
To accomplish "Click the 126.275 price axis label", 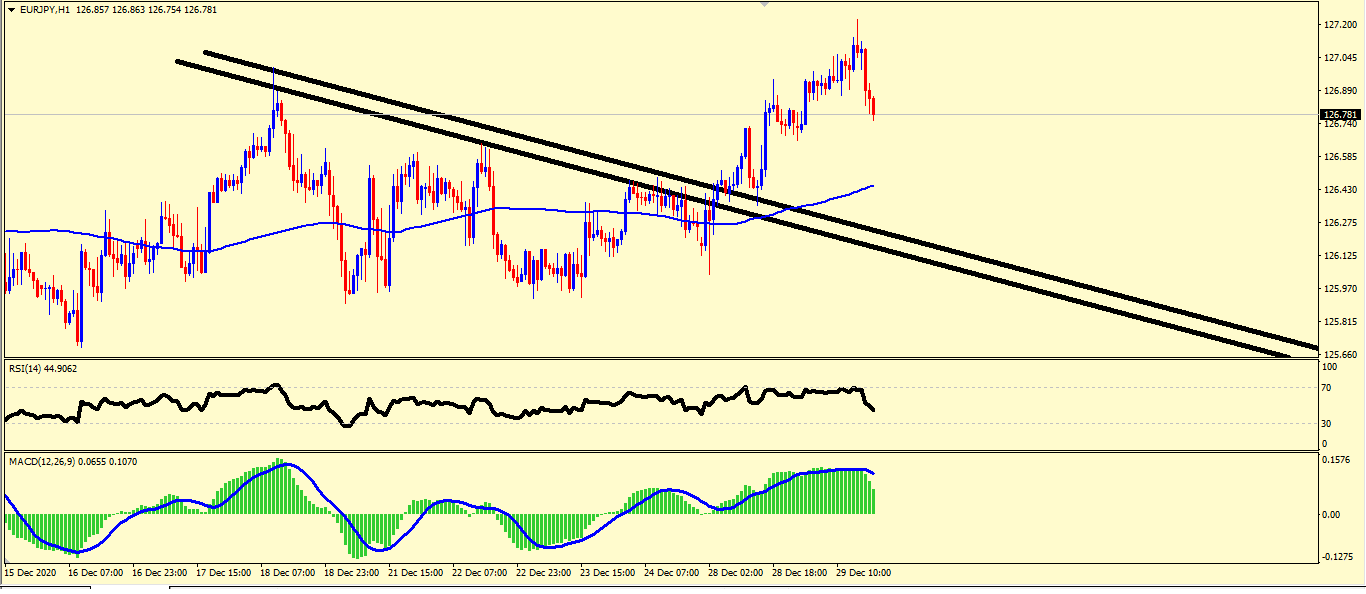I will 1339,223.
